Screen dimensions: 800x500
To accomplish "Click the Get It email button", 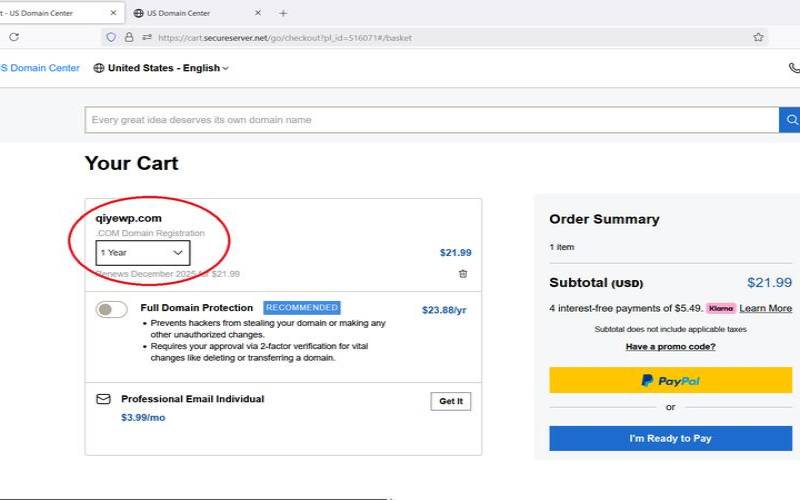I will pos(450,401).
